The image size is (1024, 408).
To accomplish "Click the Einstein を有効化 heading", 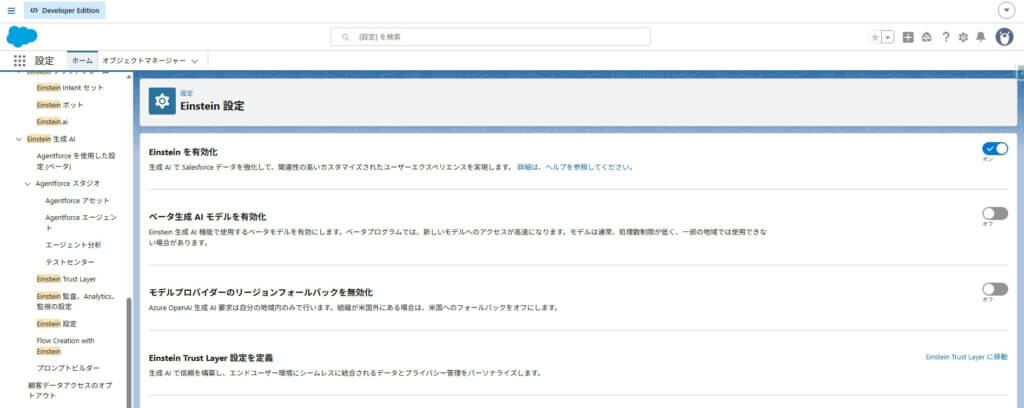I will coord(184,152).
